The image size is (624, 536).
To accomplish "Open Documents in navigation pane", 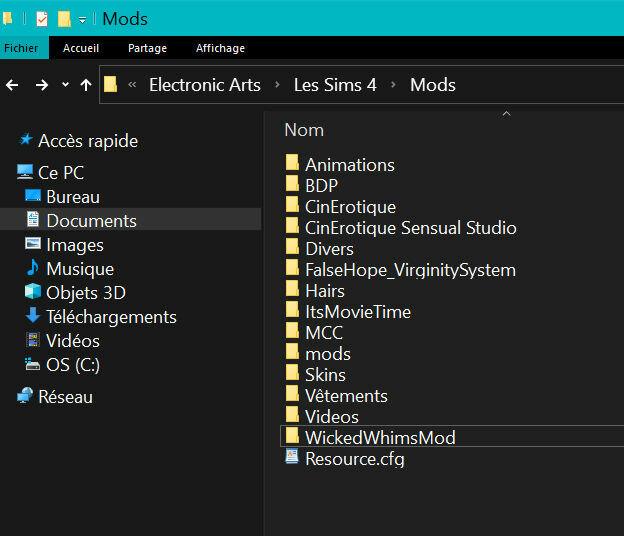I will pyautogui.click(x=91, y=221).
